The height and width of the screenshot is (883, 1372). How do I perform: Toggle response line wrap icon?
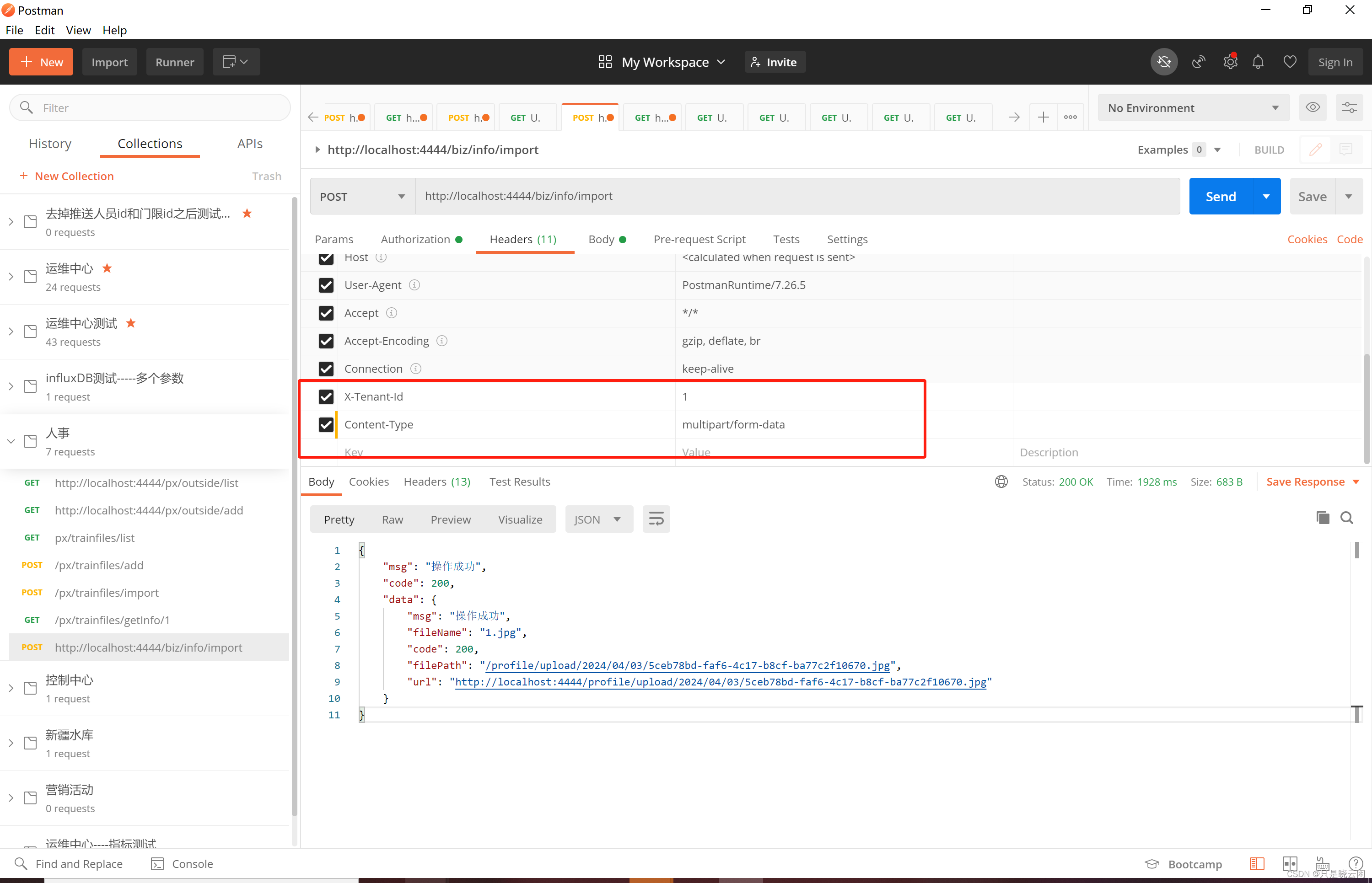click(x=656, y=519)
